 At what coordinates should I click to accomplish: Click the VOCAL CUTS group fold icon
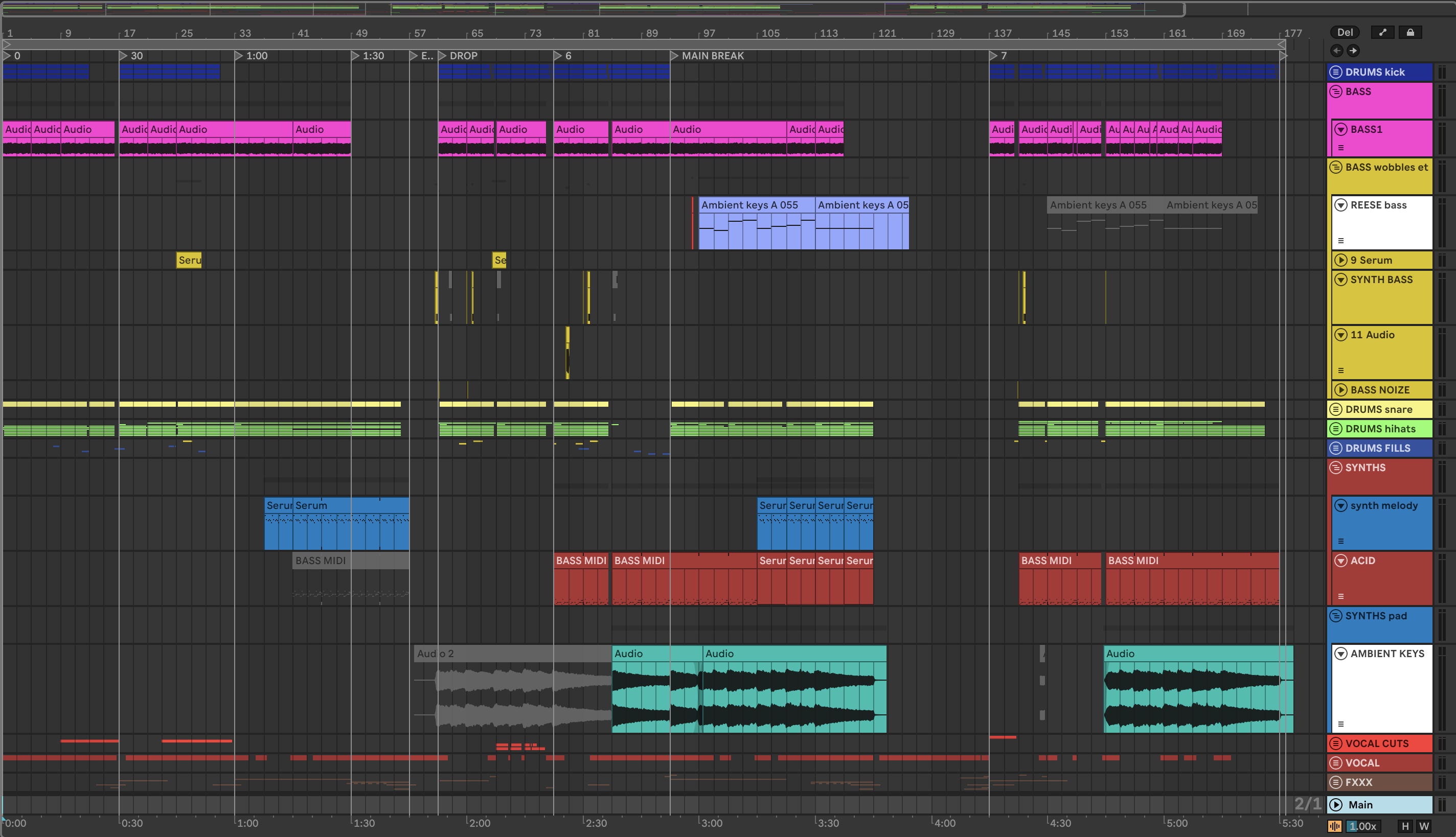pos(1336,743)
